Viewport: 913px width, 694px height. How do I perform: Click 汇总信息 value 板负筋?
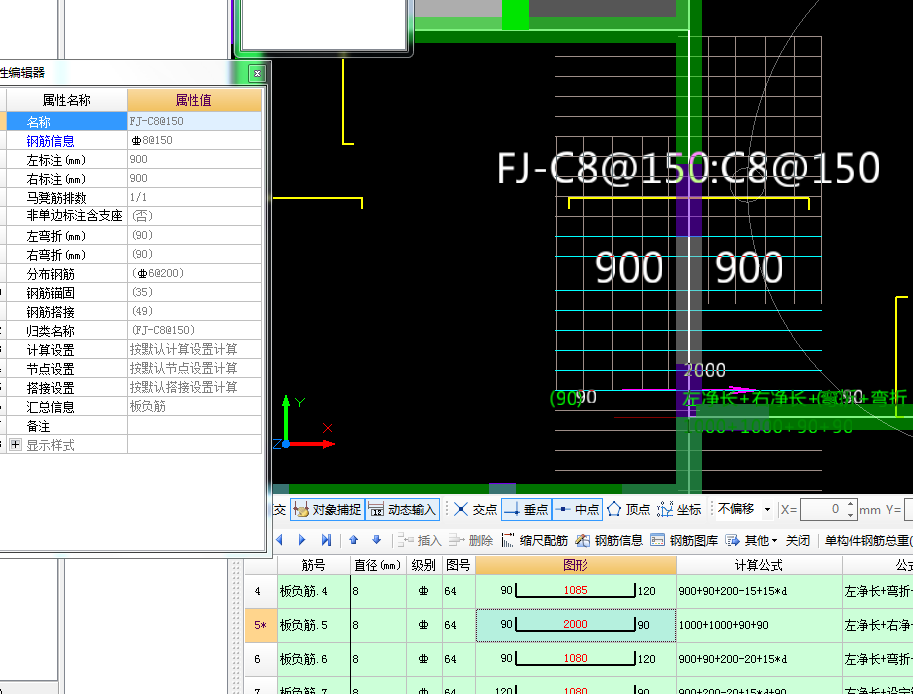pyautogui.click(x=194, y=406)
